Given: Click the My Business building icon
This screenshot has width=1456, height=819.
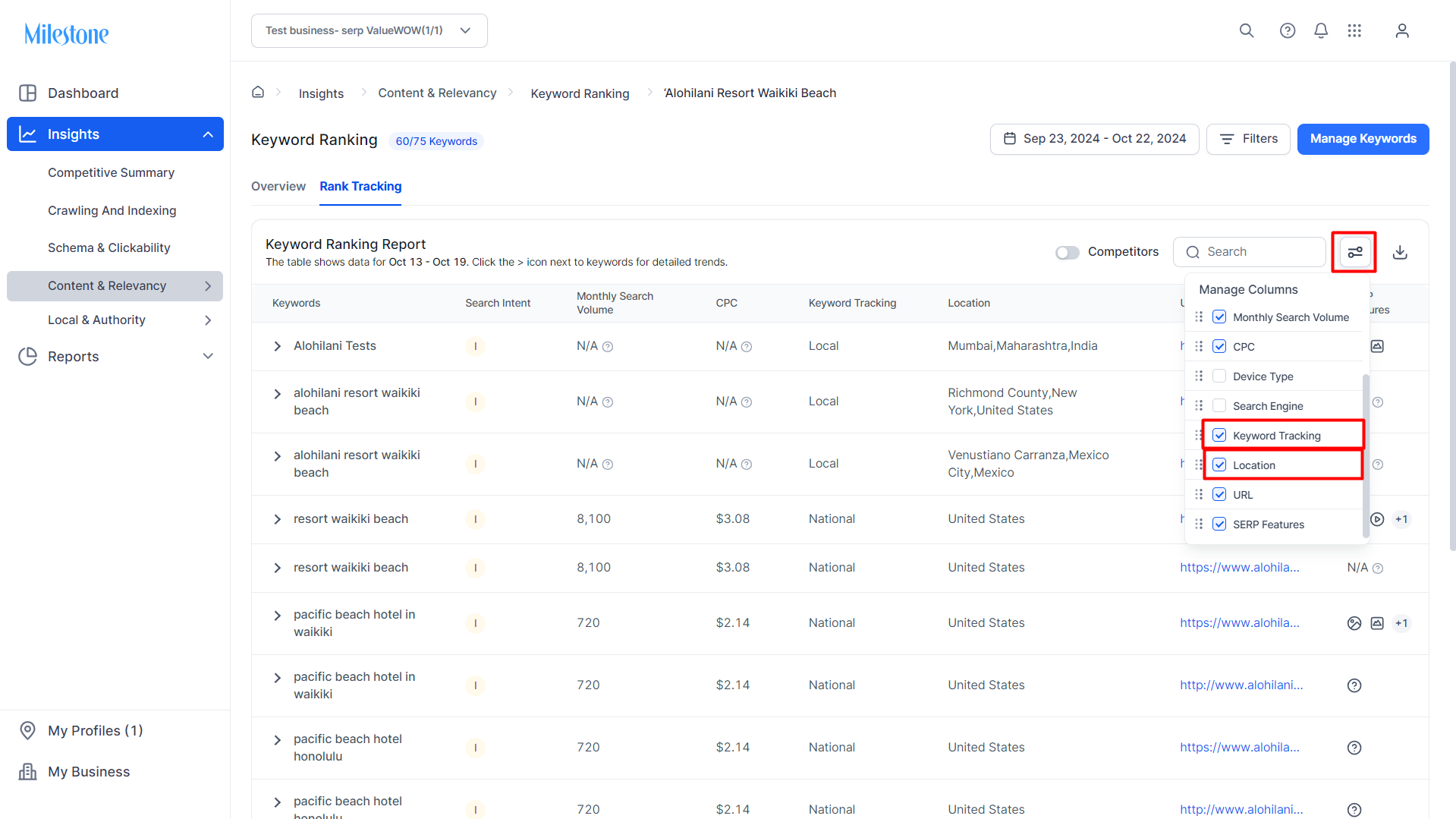Looking at the screenshot, I should point(28,771).
